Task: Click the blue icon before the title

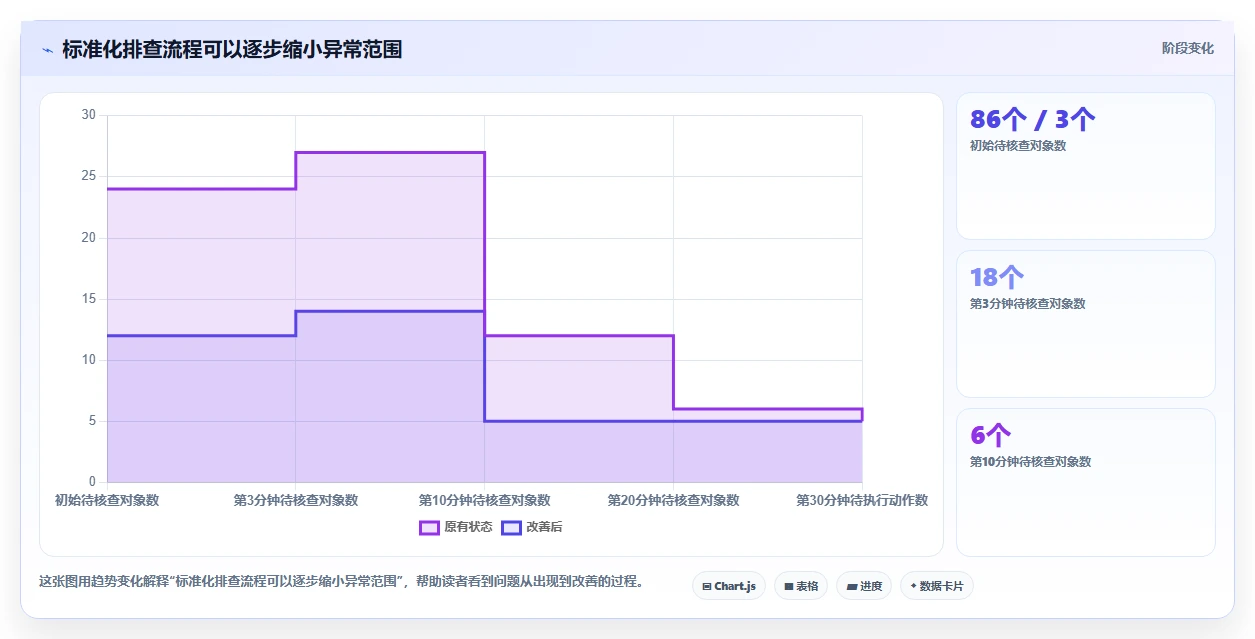Action: pos(47,49)
